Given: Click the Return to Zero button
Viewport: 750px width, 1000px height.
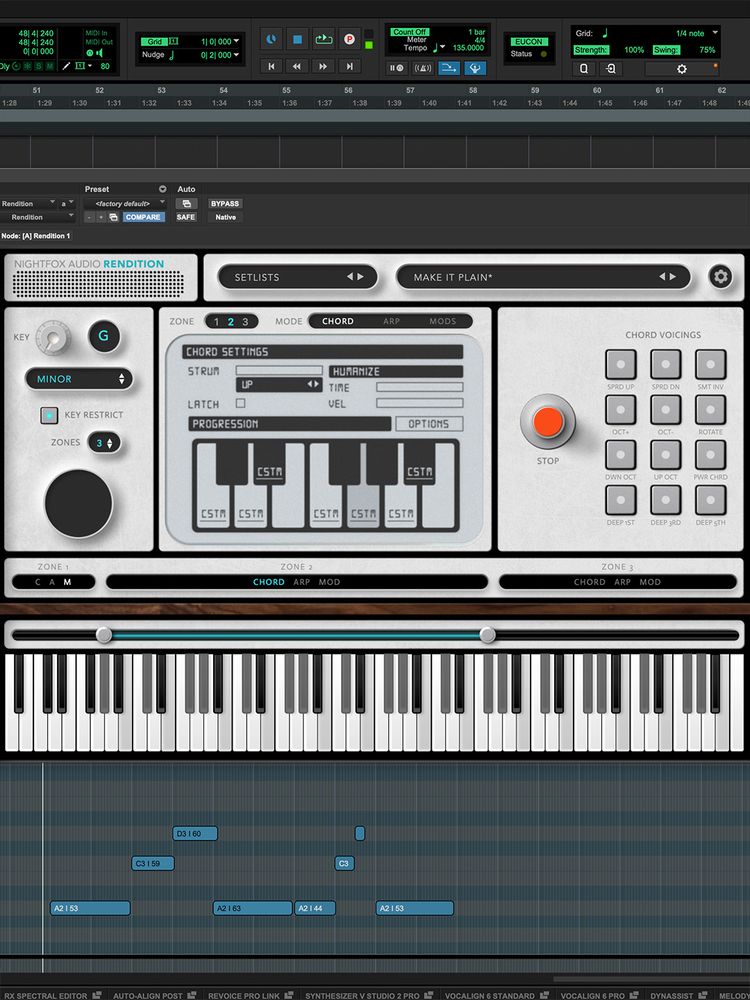Looking at the screenshot, I should coord(272,66).
